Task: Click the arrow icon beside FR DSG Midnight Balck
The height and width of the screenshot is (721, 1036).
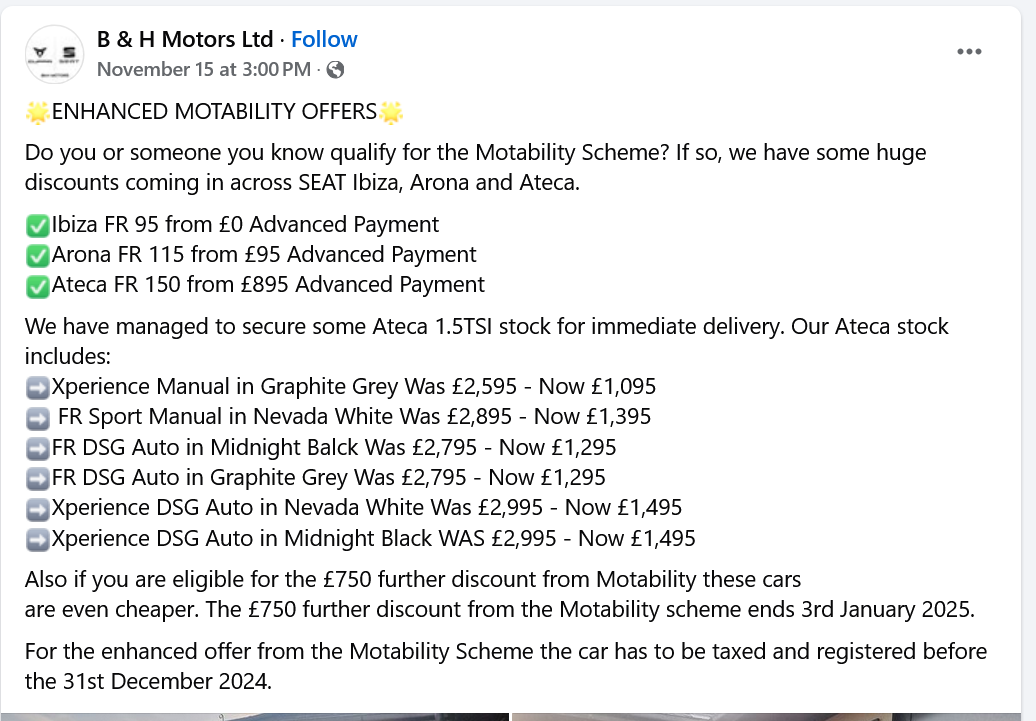Action: (x=38, y=447)
